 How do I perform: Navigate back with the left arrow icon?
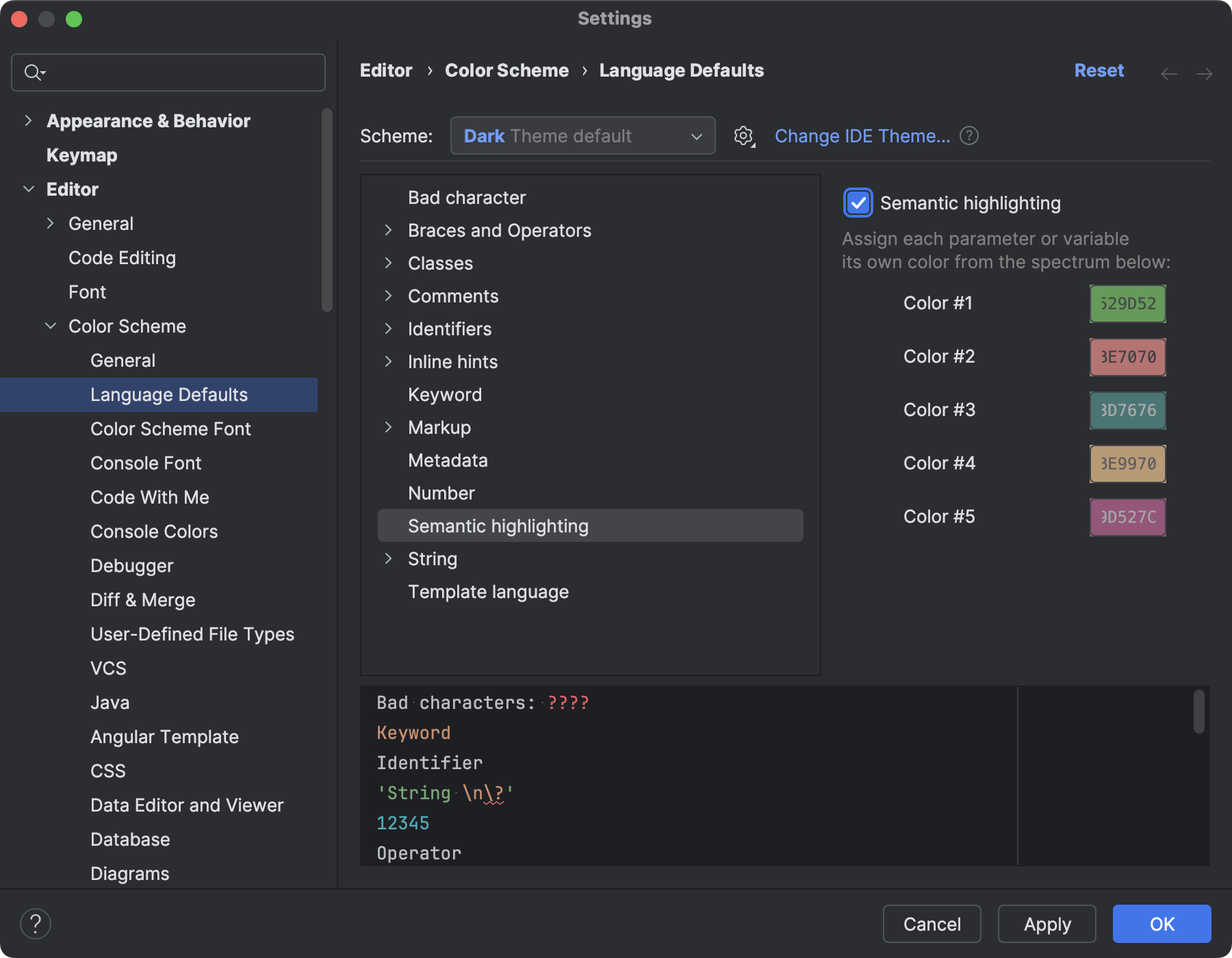pos(1168,73)
